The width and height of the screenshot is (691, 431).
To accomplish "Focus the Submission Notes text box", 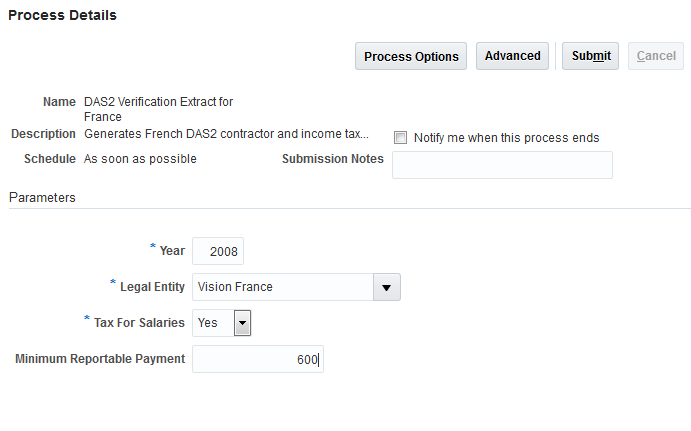I will pyautogui.click(x=502, y=165).
